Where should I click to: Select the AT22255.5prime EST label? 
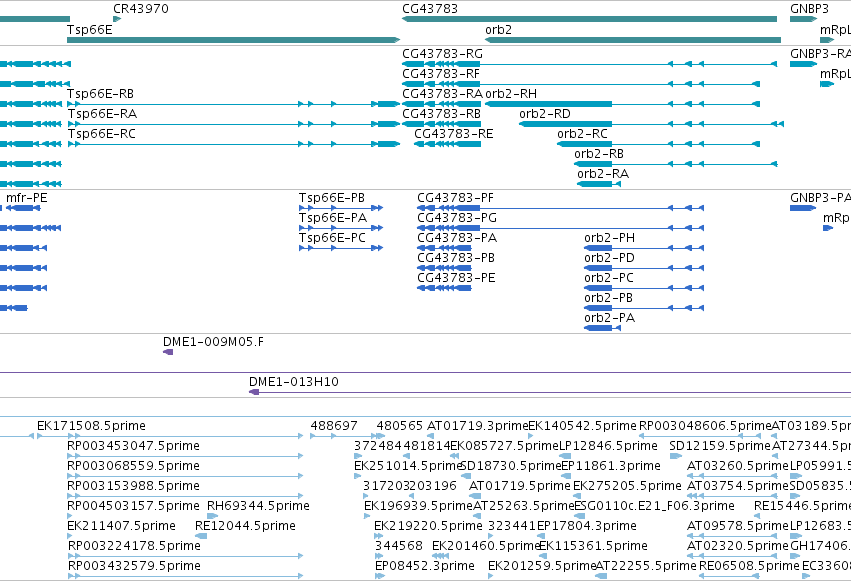pyautogui.click(x=646, y=567)
